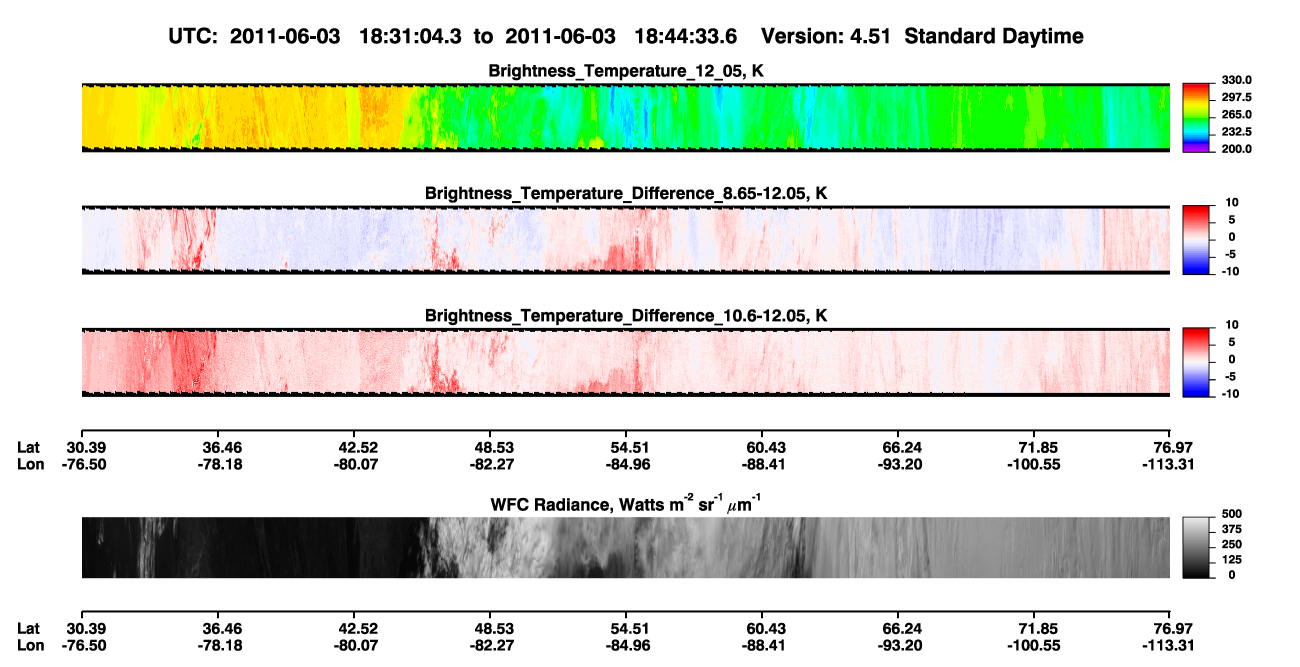The image size is (1300, 667).
Task: Click the -78.18 longitude label under the WFC panel
Action: click(222, 645)
